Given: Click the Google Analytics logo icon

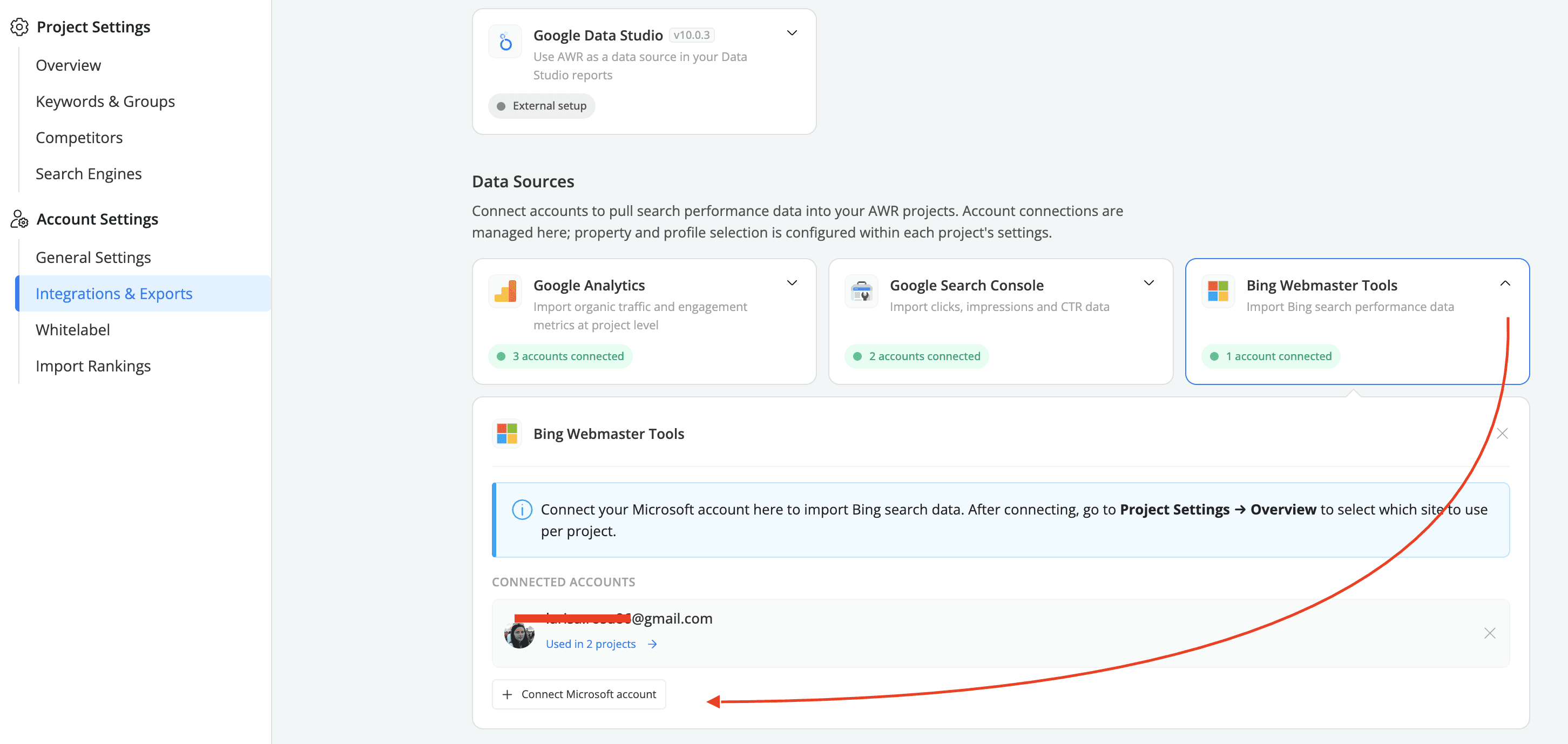Looking at the screenshot, I should [505, 291].
